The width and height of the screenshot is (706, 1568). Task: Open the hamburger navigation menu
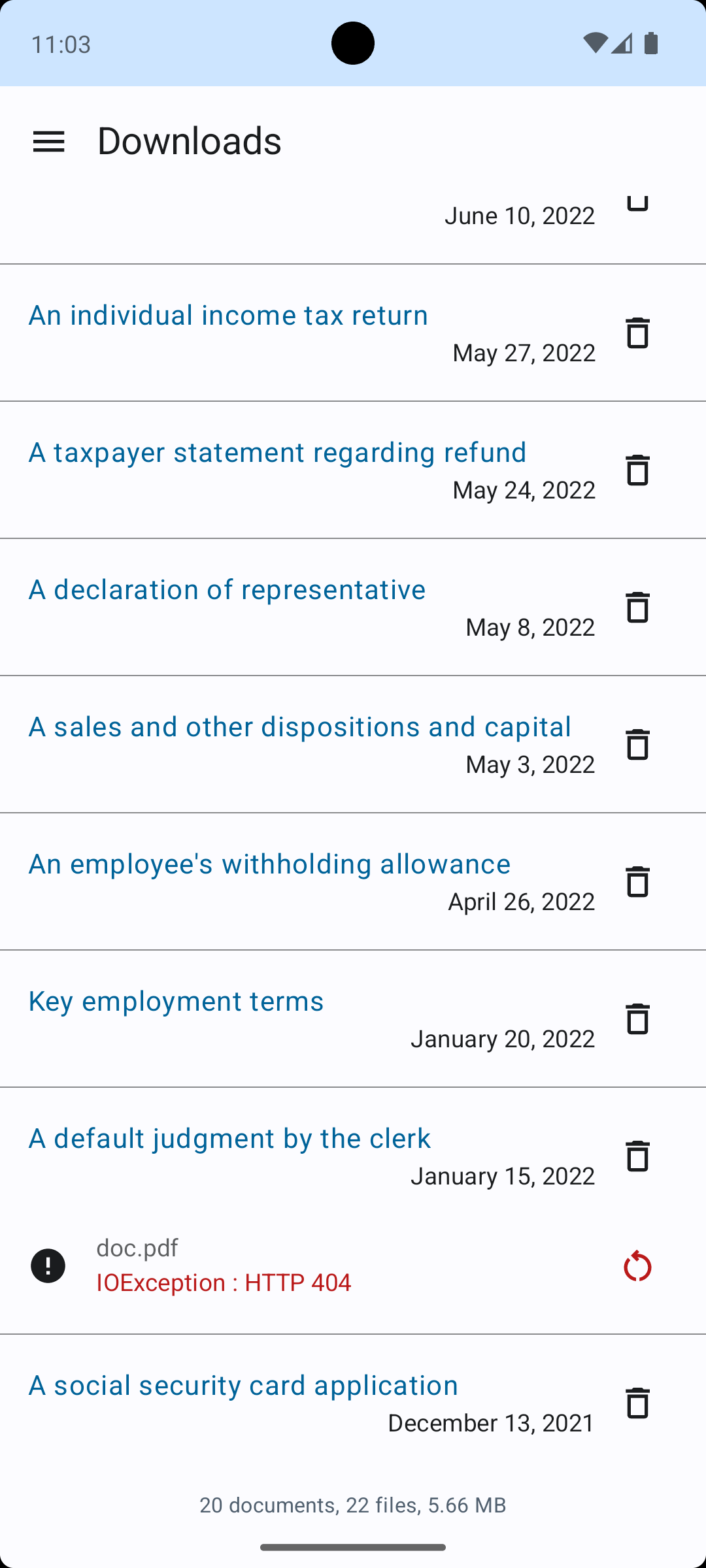coord(49,141)
